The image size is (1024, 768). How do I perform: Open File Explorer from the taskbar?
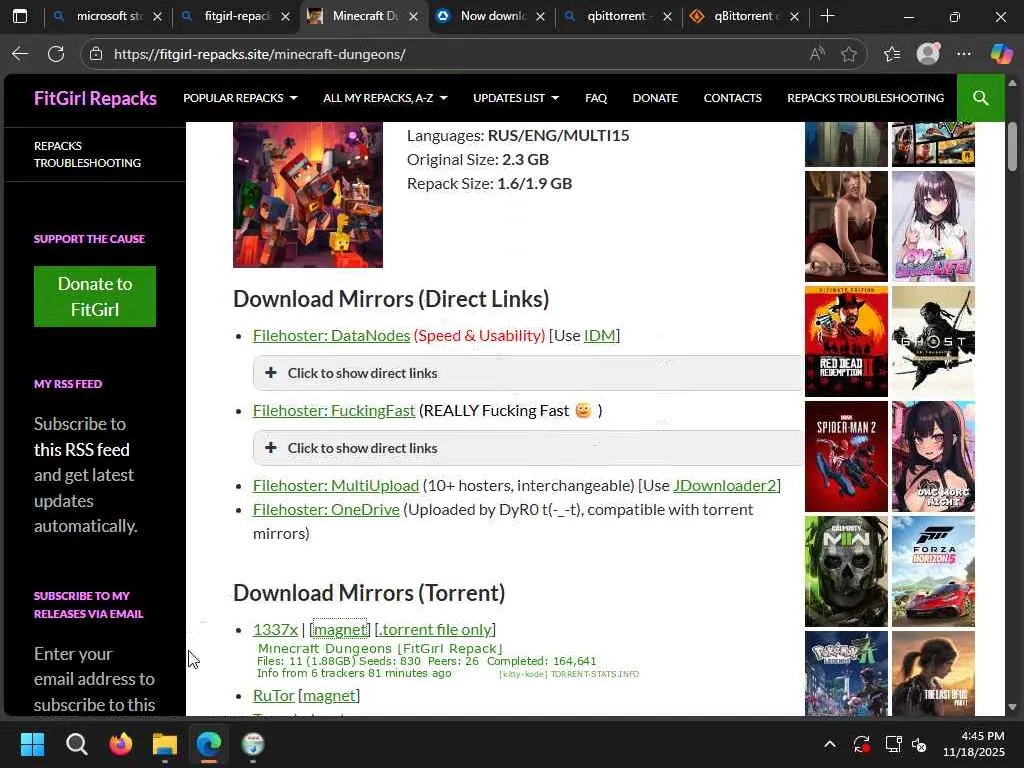[165, 744]
